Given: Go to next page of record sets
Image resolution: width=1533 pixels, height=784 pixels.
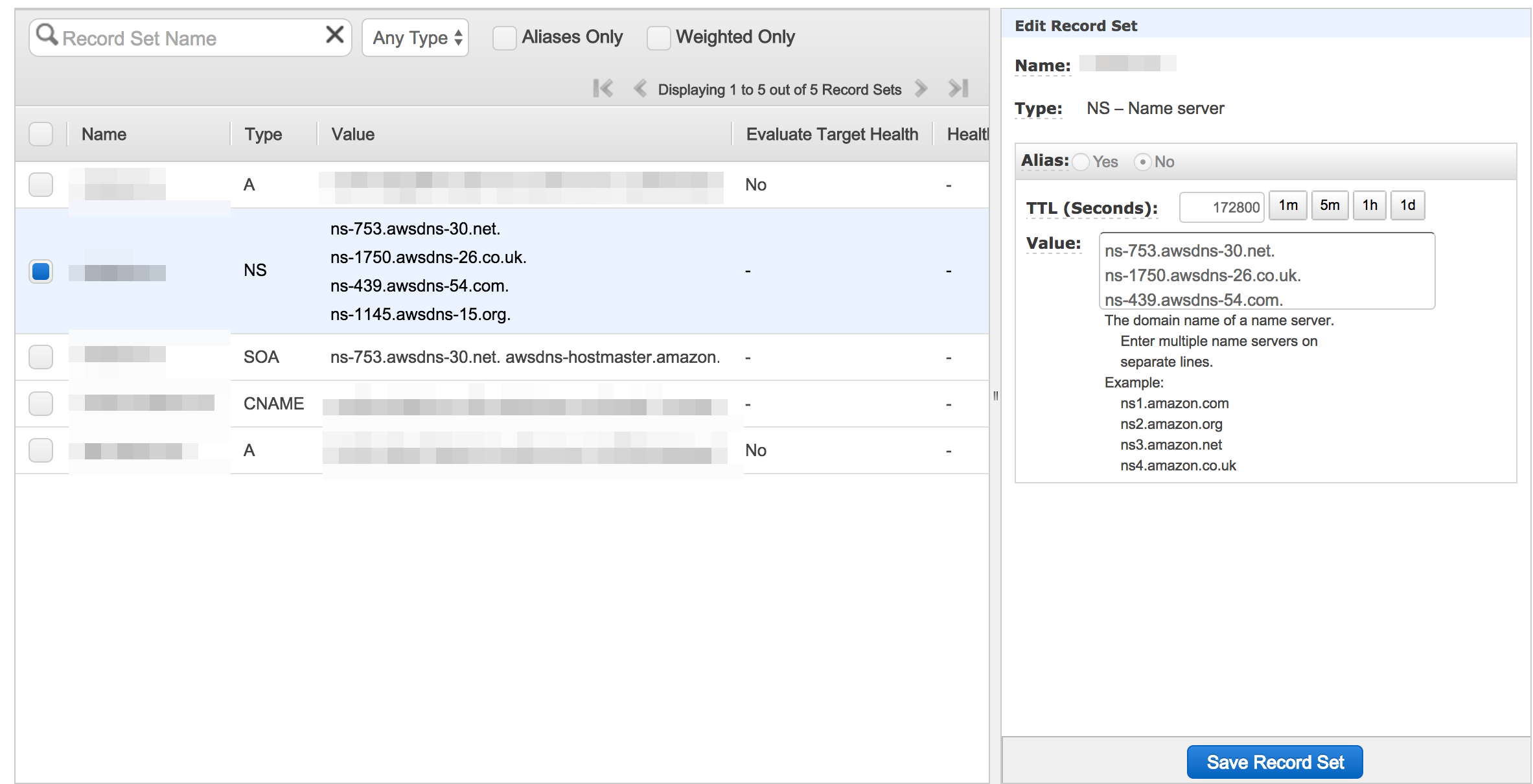Looking at the screenshot, I should [x=921, y=89].
